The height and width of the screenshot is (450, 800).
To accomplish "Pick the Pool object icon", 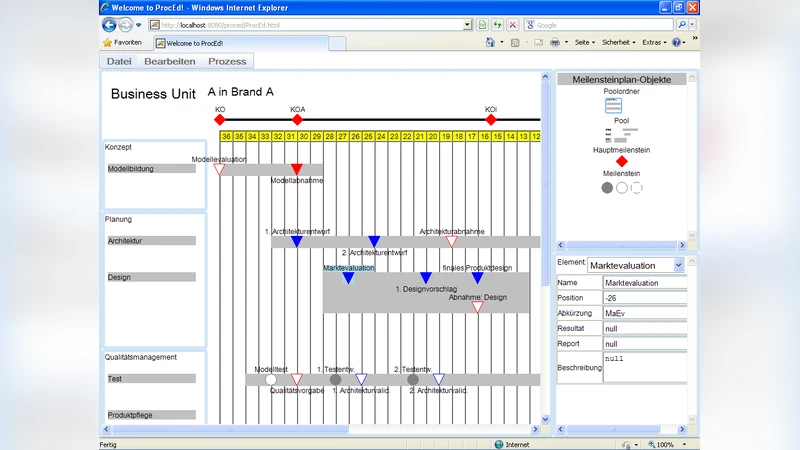I will [x=621, y=134].
